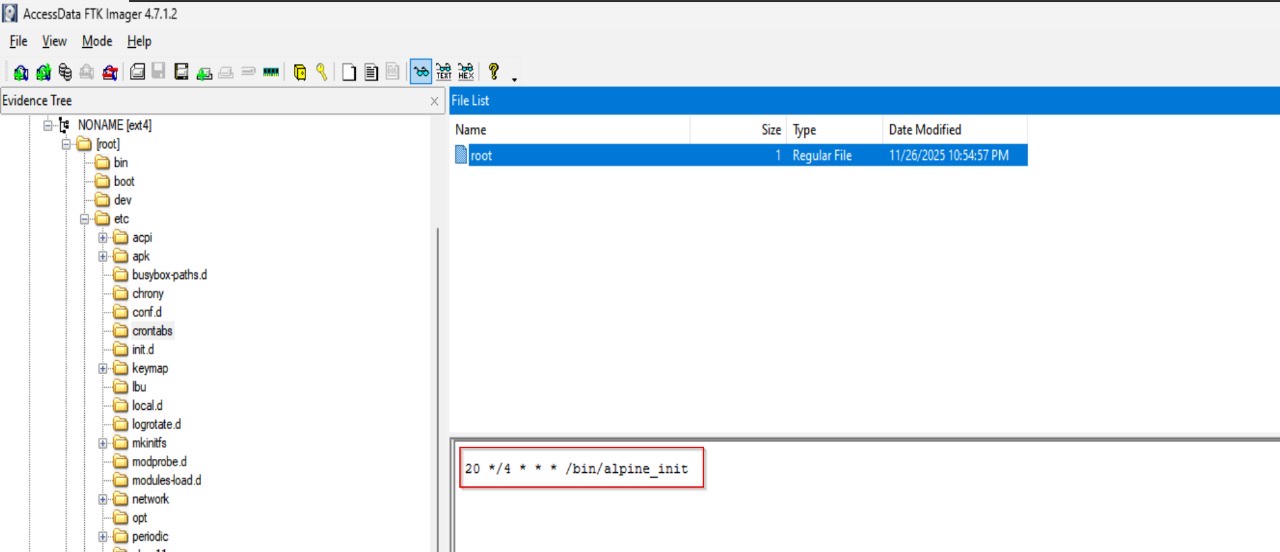1280x552 pixels.
Task: Close the Evidence Tree pane
Action: (434, 101)
